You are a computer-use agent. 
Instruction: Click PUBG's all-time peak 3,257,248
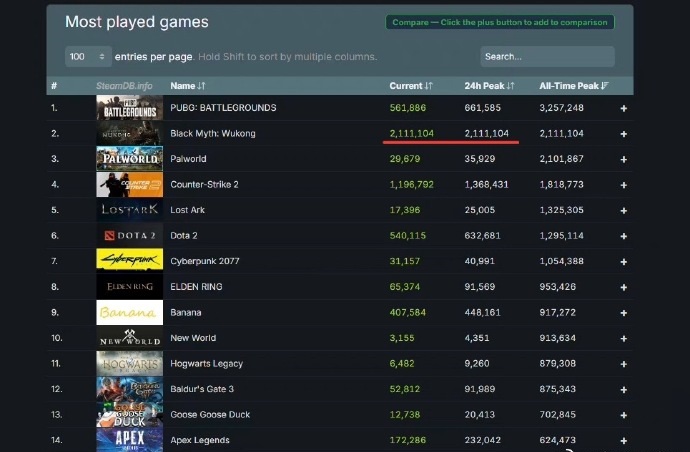[562, 108]
